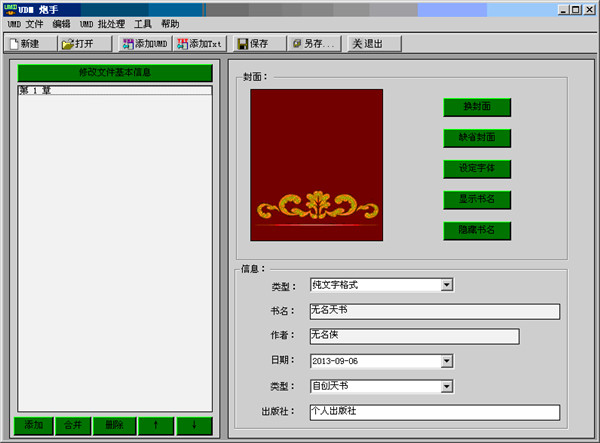Click the 缺省封面 (default cover) button
Image resolution: width=600 pixels, height=443 pixels.
[477, 138]
